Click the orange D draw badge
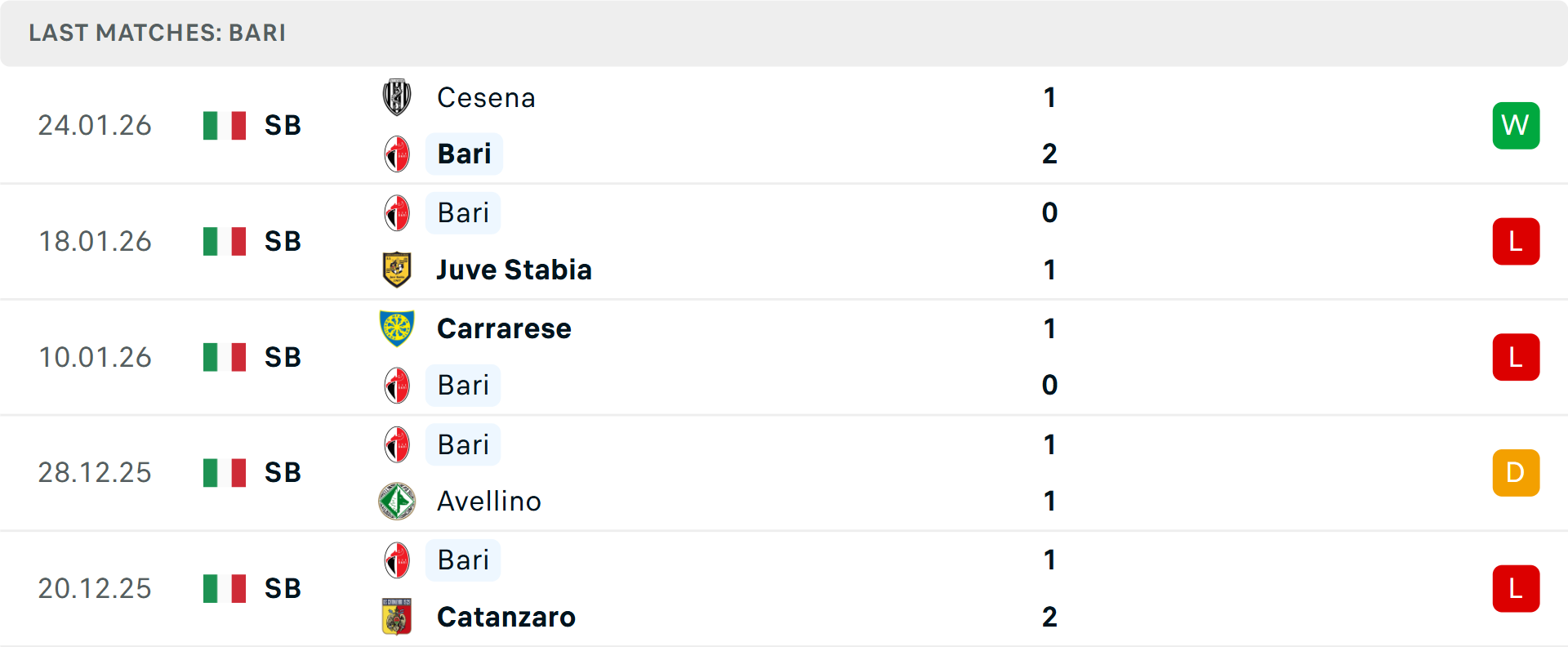The width and height of the screenshot is (1568, 647). click(1516, 473)
